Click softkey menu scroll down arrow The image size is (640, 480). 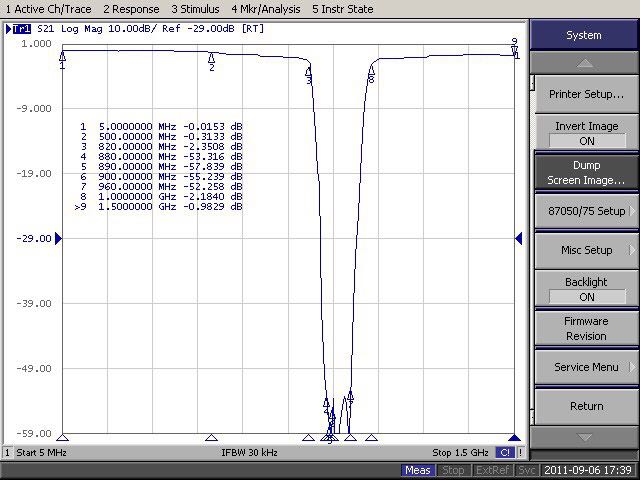coord(584,438)
